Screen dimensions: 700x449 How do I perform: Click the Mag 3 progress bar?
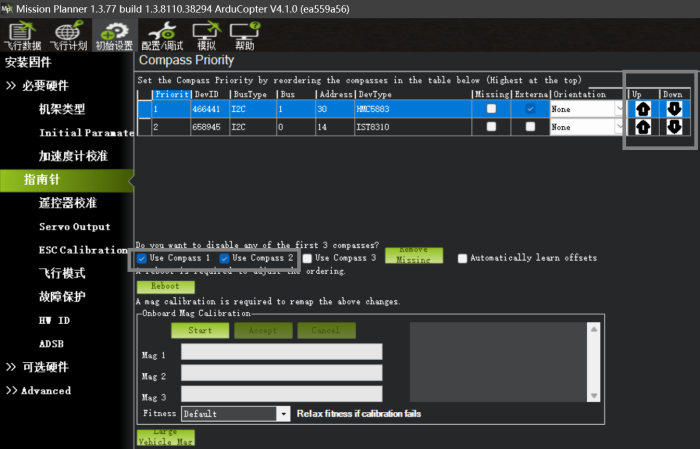coord(282,394)
